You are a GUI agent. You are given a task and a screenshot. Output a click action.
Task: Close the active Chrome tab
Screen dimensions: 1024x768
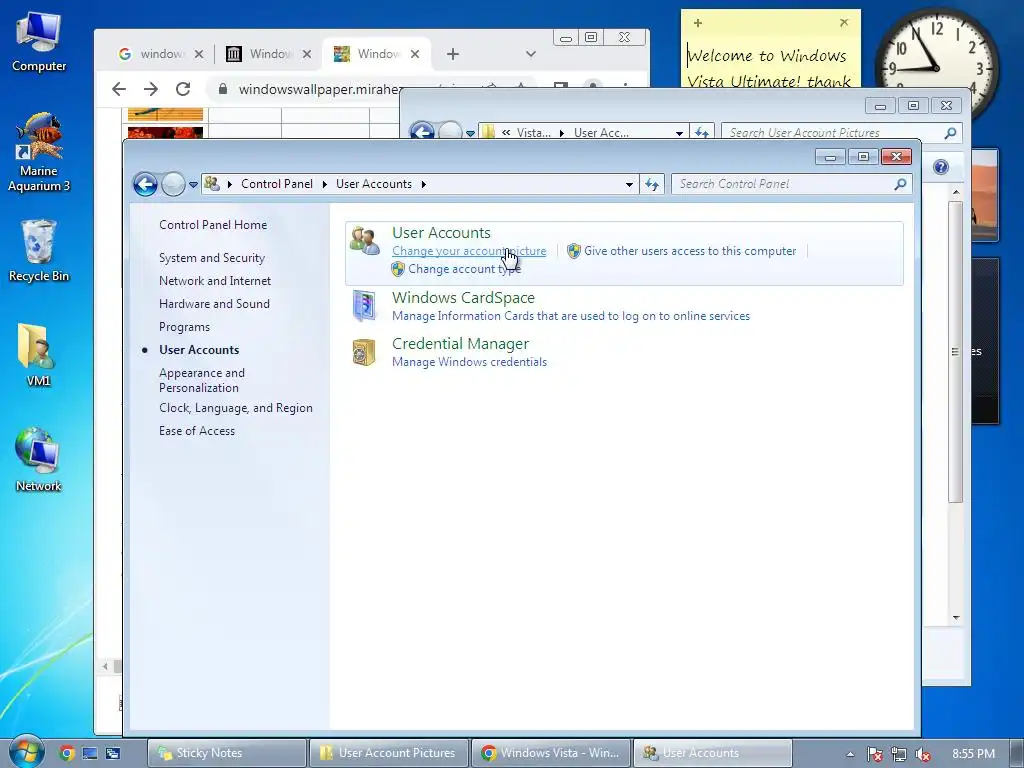tap(415, 54)
